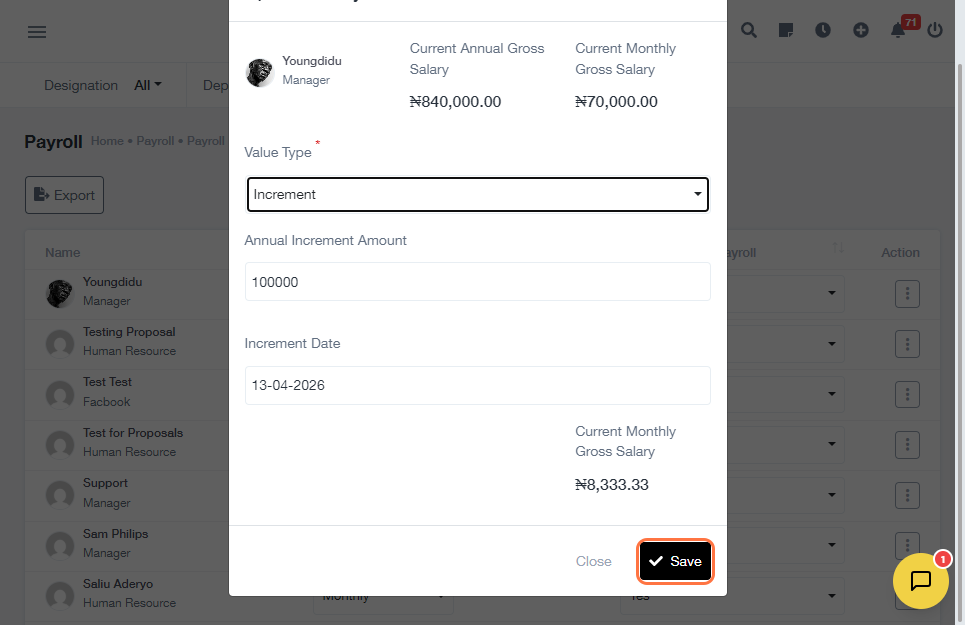Open the hamburger sidebar menu
965x625 pixels.
click(x=37, y=32)
